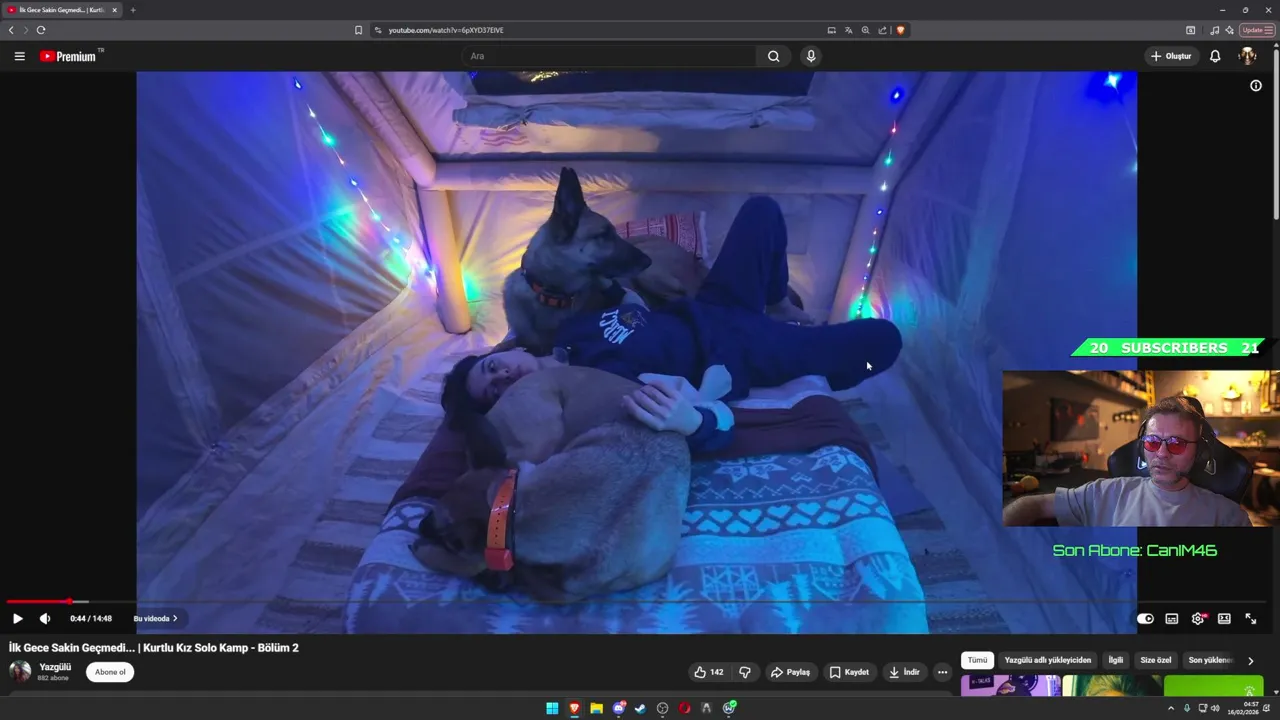Start voice search with microphone icon

point(811,56)
